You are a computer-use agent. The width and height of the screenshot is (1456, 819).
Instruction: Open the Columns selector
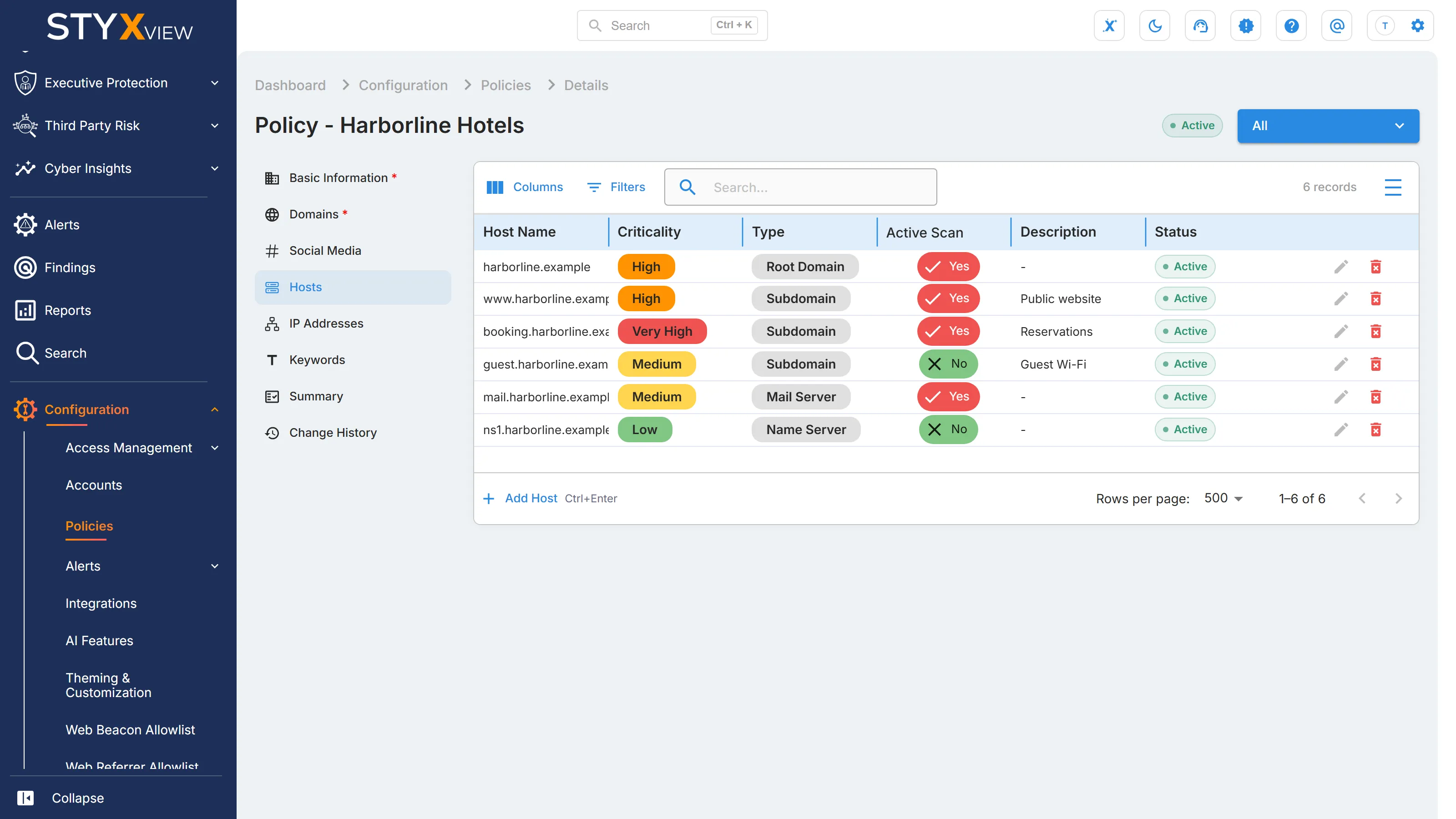point(525,187)
